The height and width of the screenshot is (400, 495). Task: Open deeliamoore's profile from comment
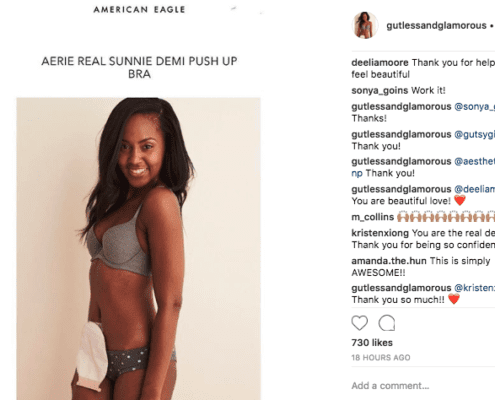380,63
